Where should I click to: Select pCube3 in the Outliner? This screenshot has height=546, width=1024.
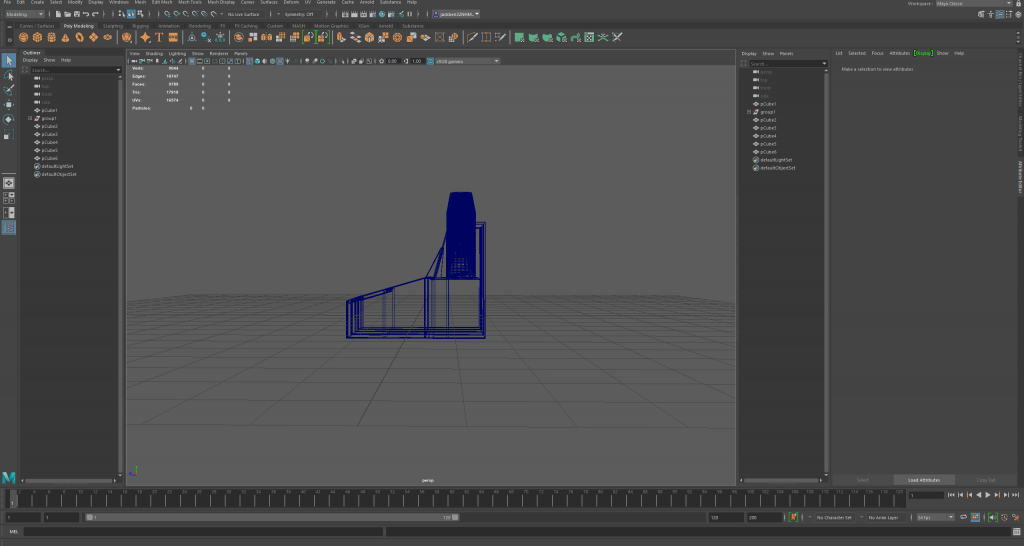tap(50, 134)
